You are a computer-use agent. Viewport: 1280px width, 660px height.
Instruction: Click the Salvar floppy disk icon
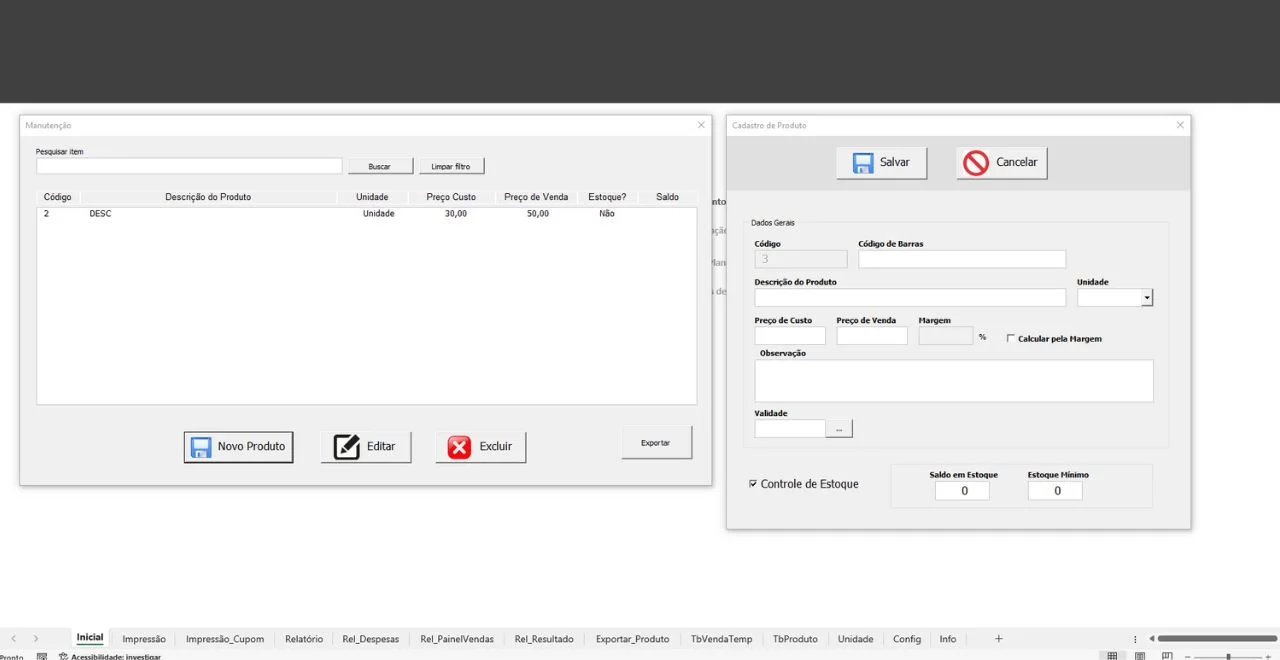pos(863,163)
